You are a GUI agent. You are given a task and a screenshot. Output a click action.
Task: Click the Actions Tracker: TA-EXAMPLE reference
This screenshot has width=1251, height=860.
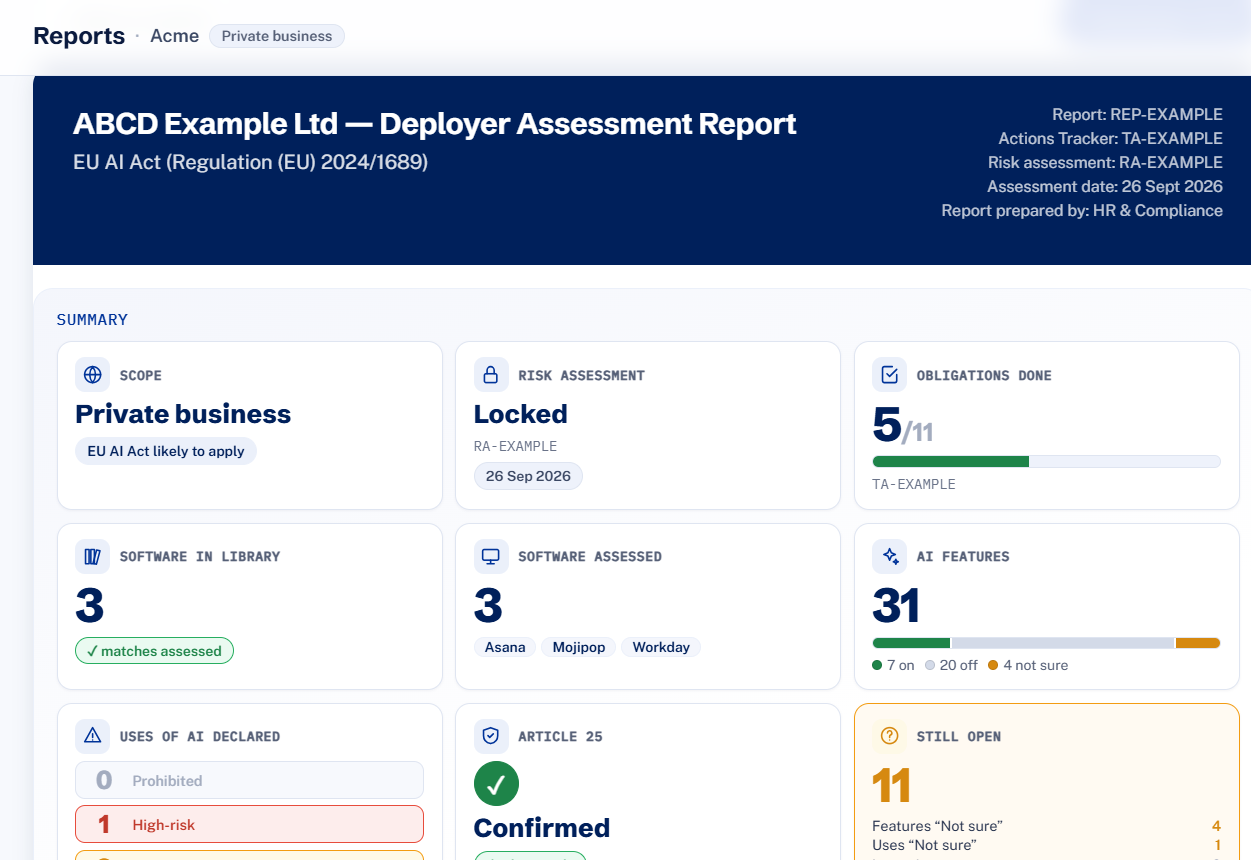pyautogui.click(x=1110, y=138)
